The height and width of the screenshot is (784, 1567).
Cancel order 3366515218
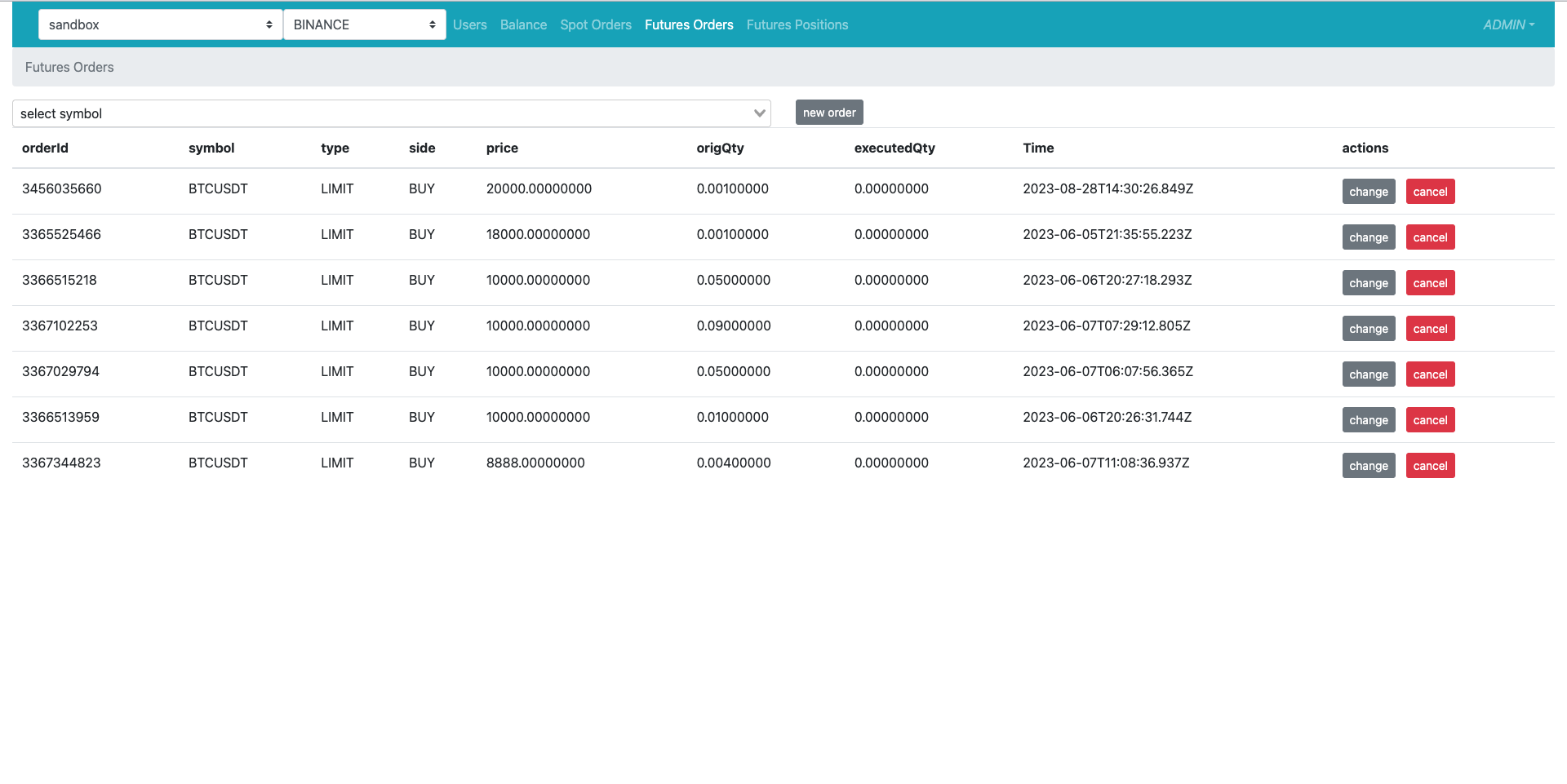coord(1430,283)
